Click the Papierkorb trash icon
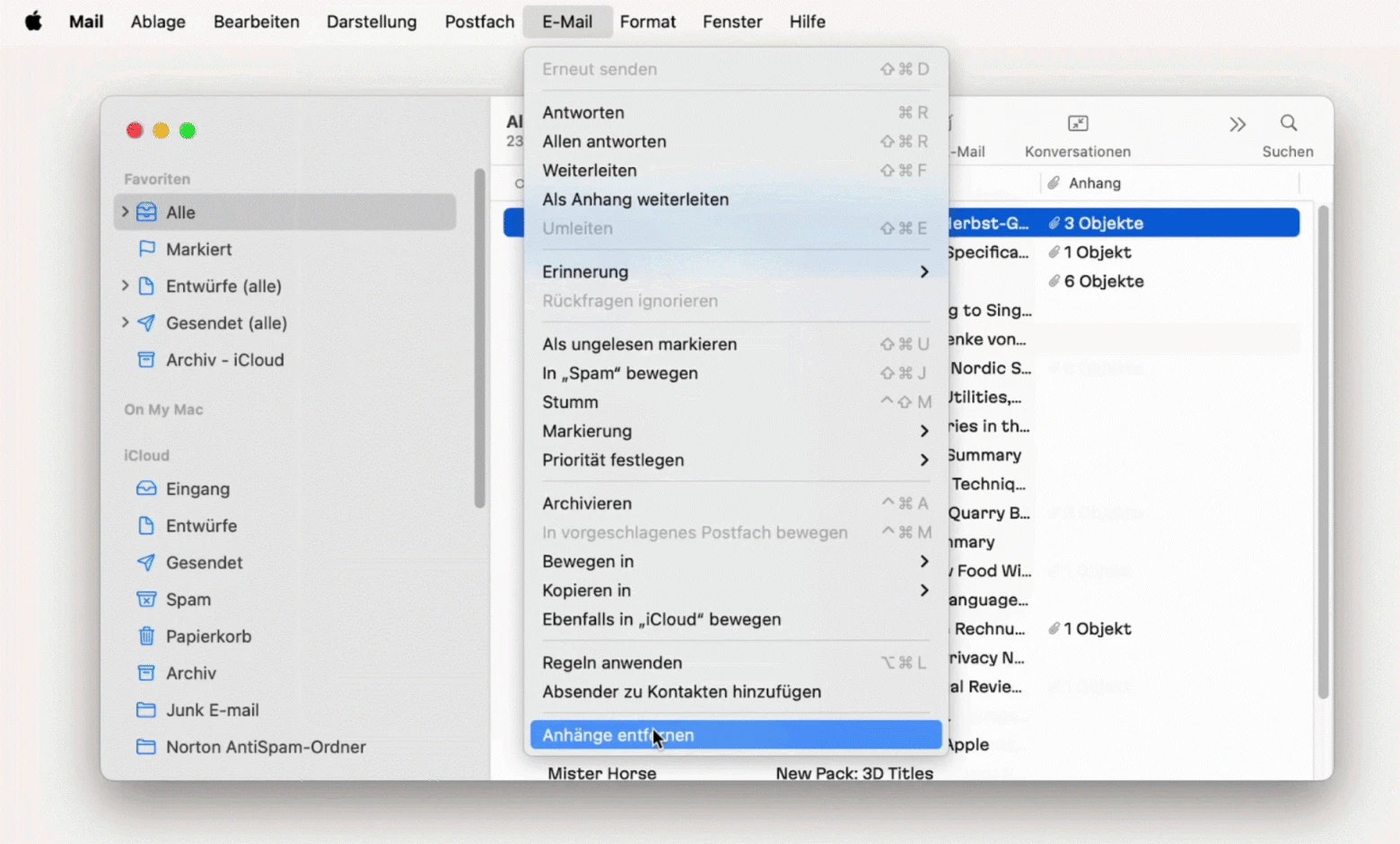This screenshot has width=1400, height=844. [x=146, y=637]
